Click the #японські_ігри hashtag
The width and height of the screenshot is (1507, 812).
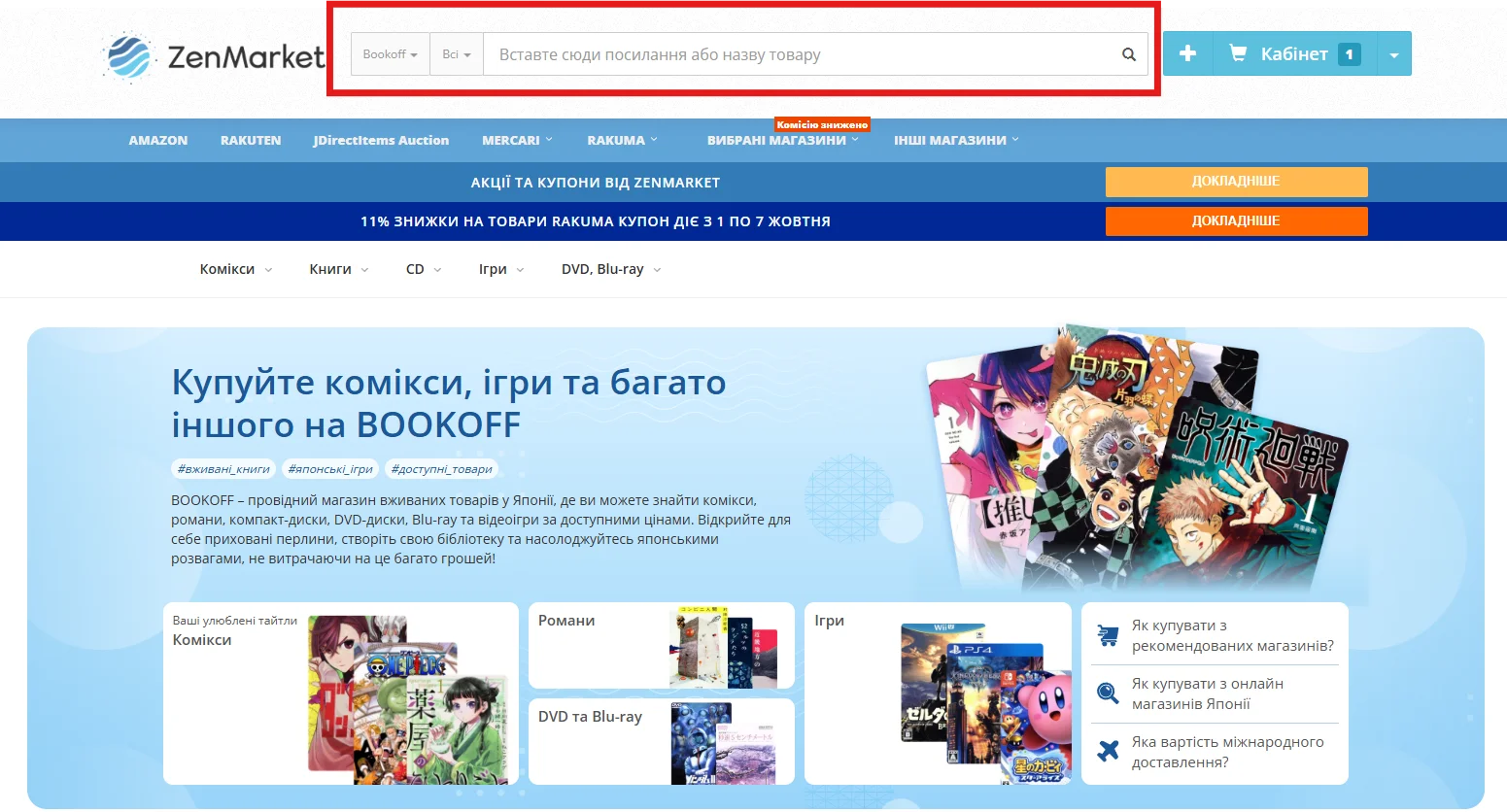tap(330, 468)
